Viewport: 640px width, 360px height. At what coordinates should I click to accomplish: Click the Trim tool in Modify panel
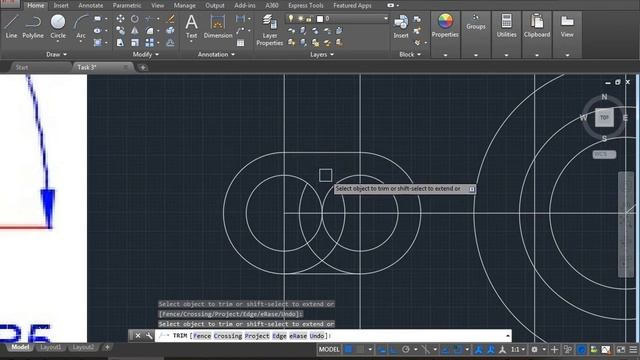(150, 19)
